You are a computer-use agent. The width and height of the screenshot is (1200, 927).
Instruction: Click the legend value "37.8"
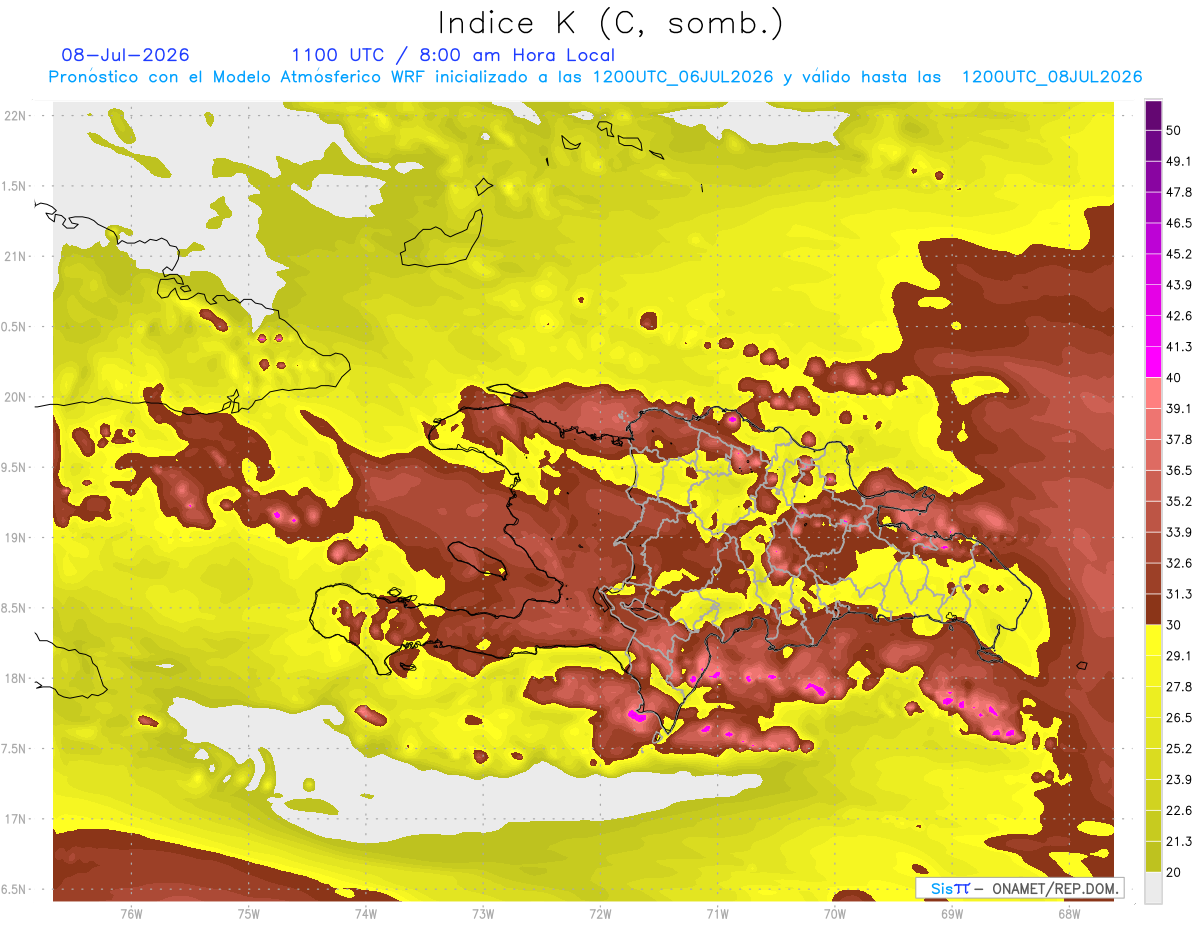click(x=1178, y=439)
